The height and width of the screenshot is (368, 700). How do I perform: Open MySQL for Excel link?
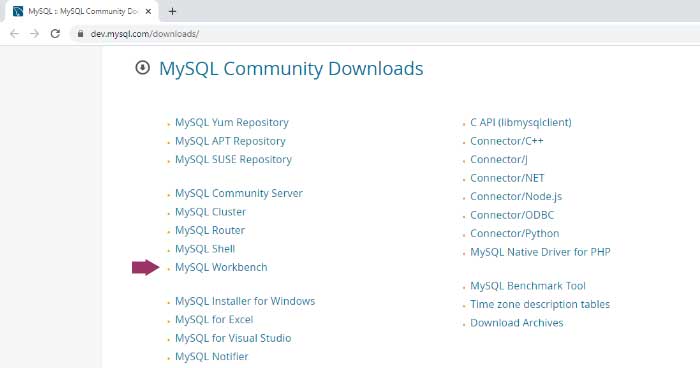[214, 320]
